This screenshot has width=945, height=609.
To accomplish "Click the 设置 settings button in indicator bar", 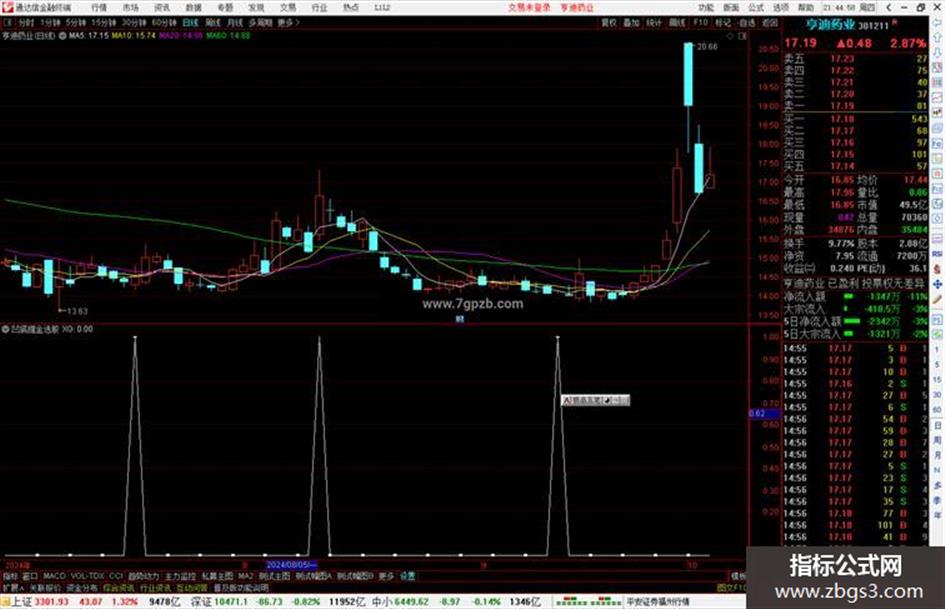I will click(407, 576).
